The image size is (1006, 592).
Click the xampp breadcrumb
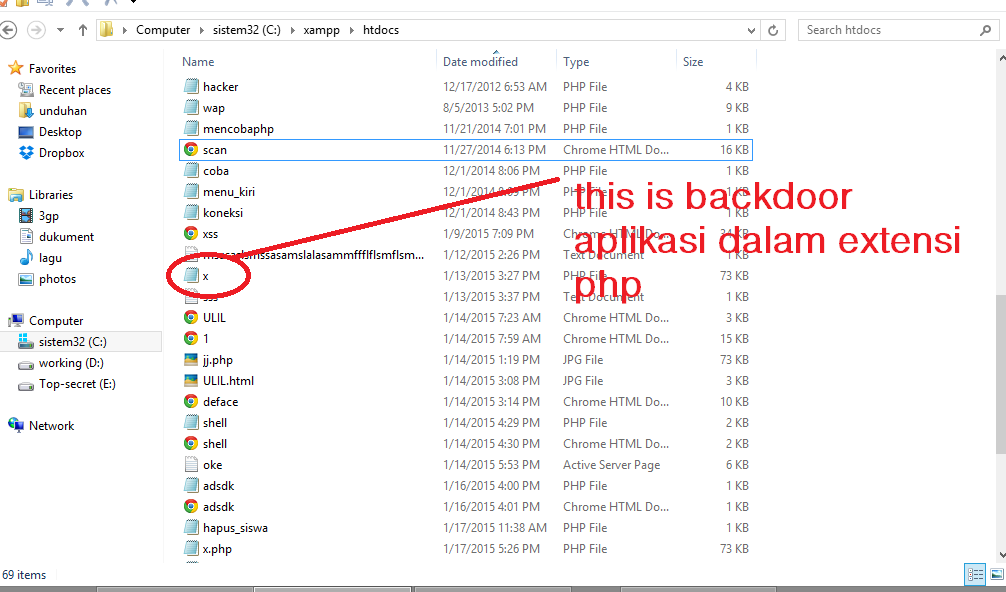(321, 30)
